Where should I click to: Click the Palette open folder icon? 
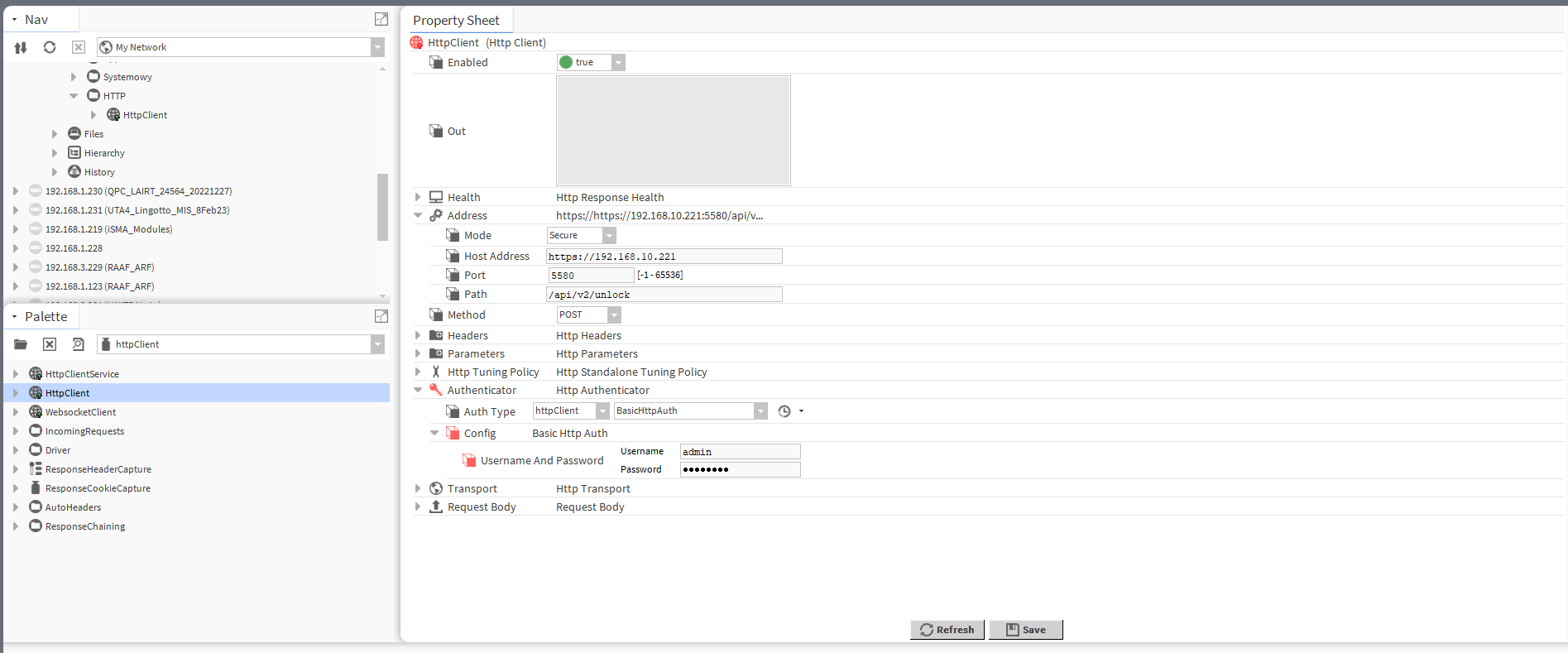point(21,344)
